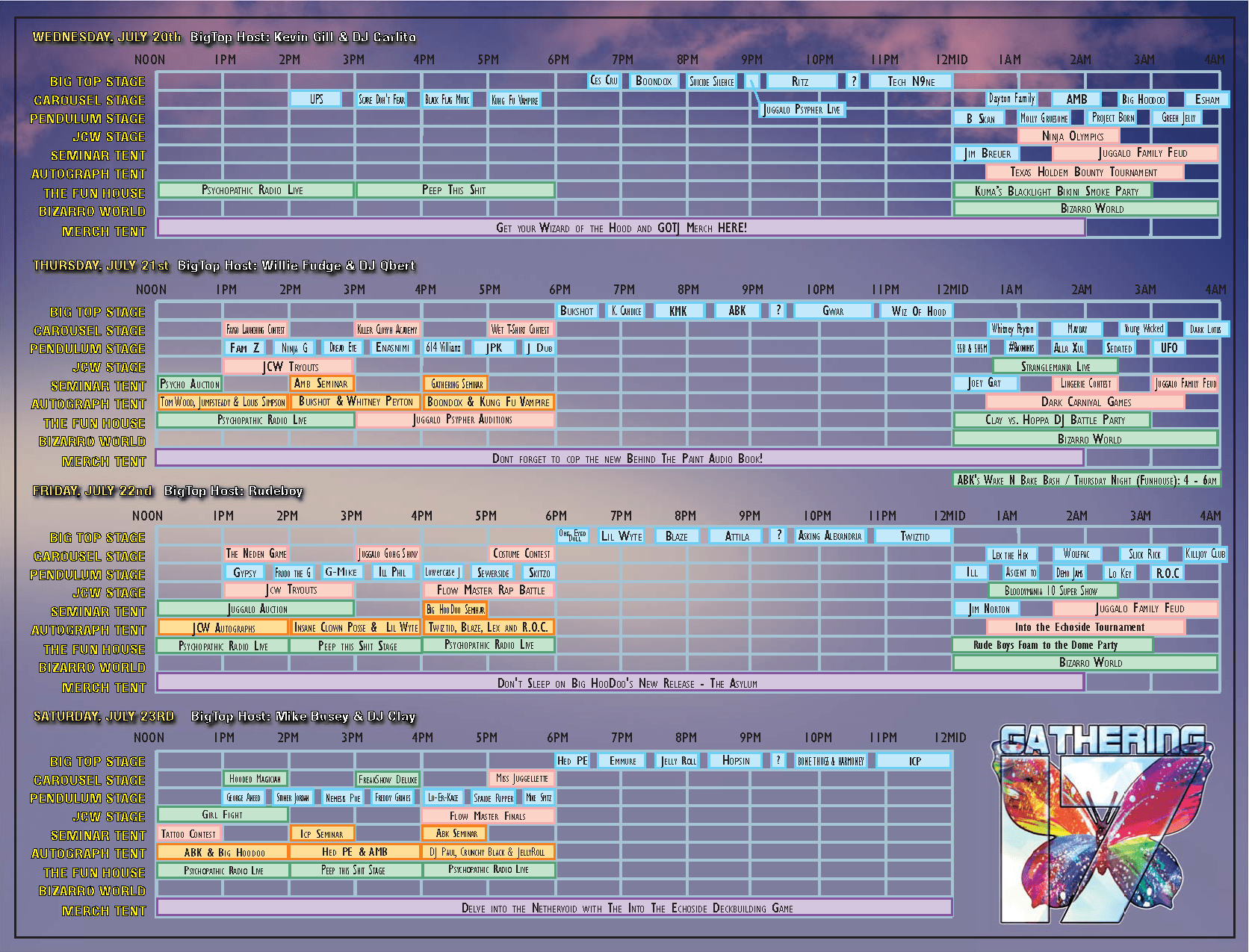Click the mystery '?' slot after Ritz
1249x952 pixels.
point(853,81)
